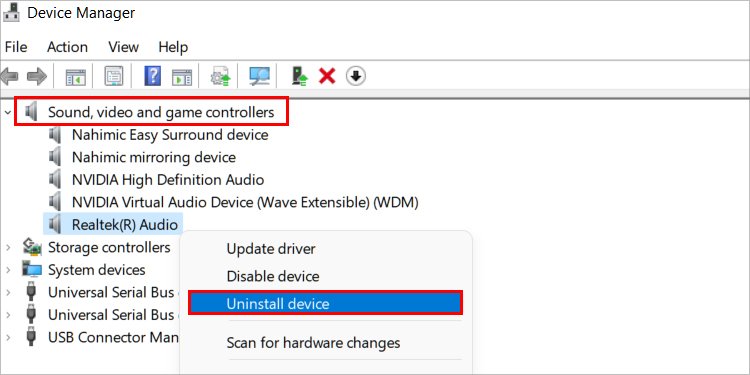Open the View menu

123,47
